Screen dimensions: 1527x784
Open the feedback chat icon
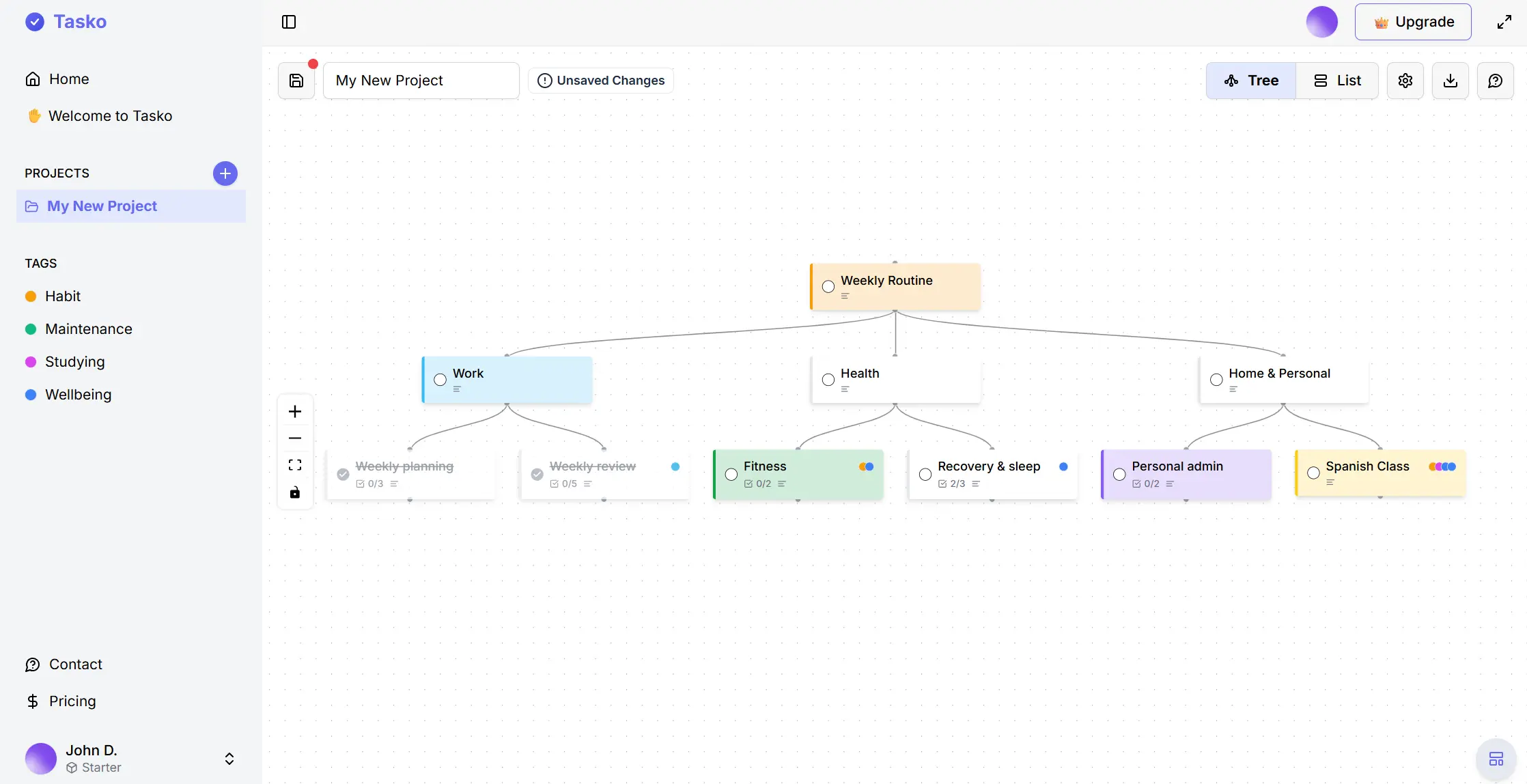pyautogui.click(x=1495, y=81)
